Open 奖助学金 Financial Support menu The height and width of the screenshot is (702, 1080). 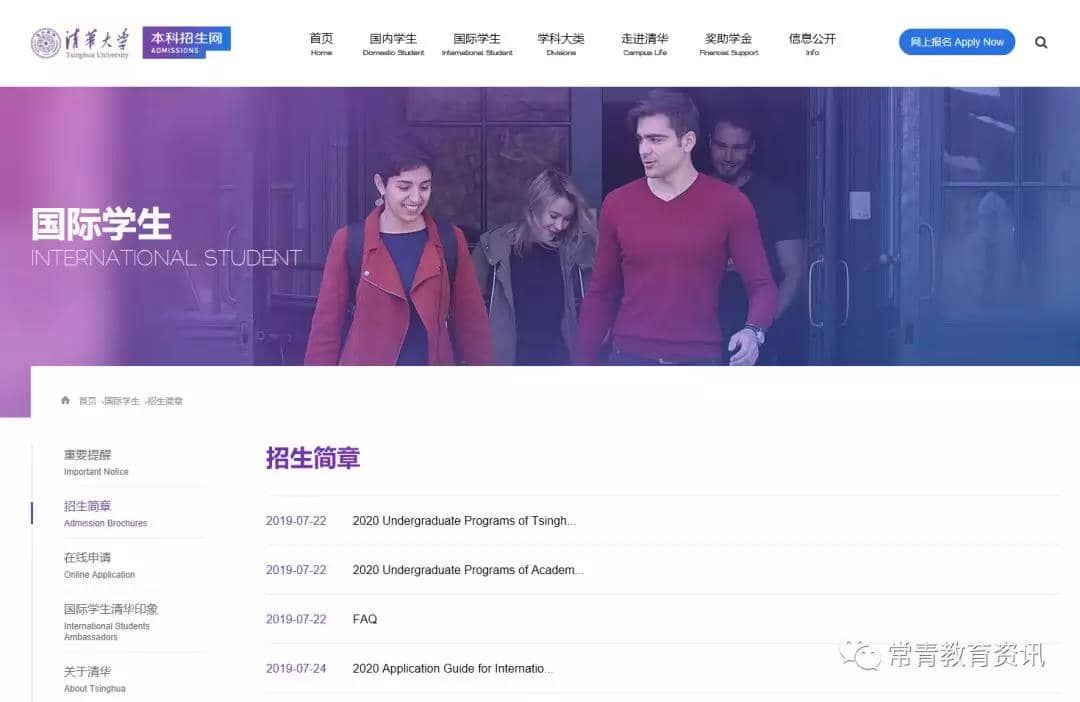click(728, 44)
